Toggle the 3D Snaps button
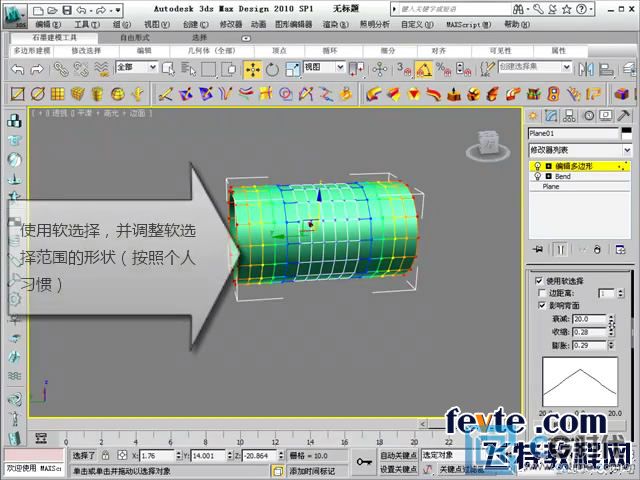Viewport: 640px width, 480px height. pyautogui.click(x=404, y=69)
